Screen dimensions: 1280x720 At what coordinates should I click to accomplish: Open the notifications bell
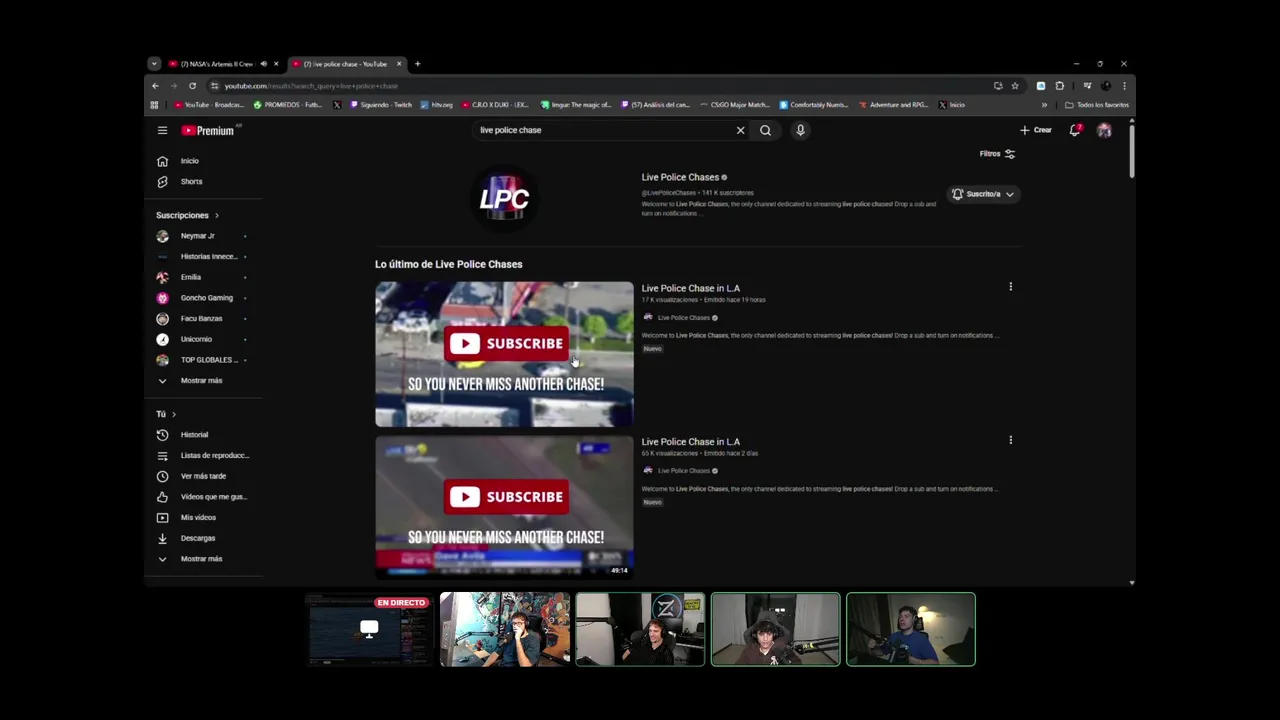click(x=1075, y=130)
